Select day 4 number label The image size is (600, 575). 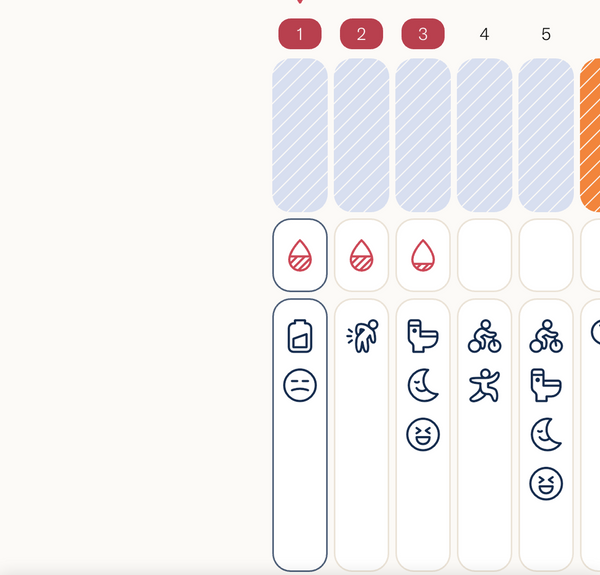pos(485,34)
